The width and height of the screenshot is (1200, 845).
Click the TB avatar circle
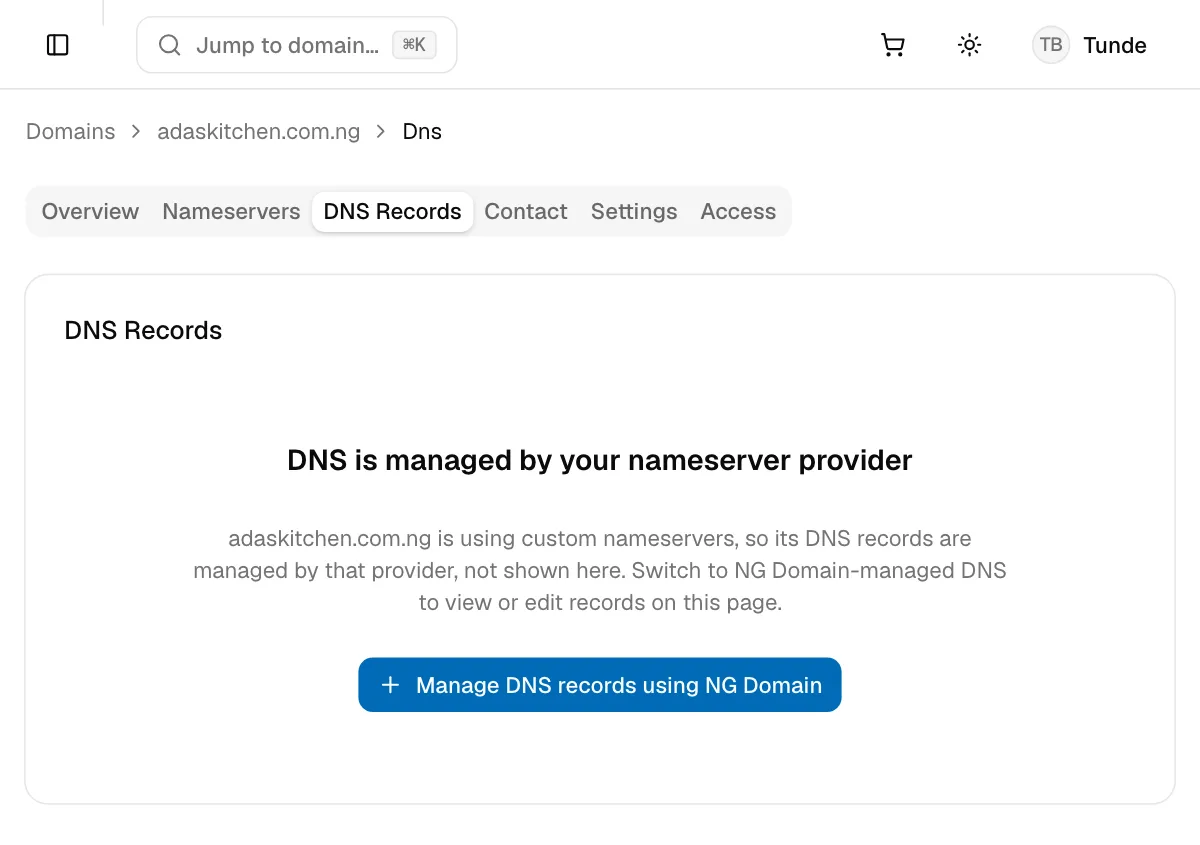tap(1051, 45)
